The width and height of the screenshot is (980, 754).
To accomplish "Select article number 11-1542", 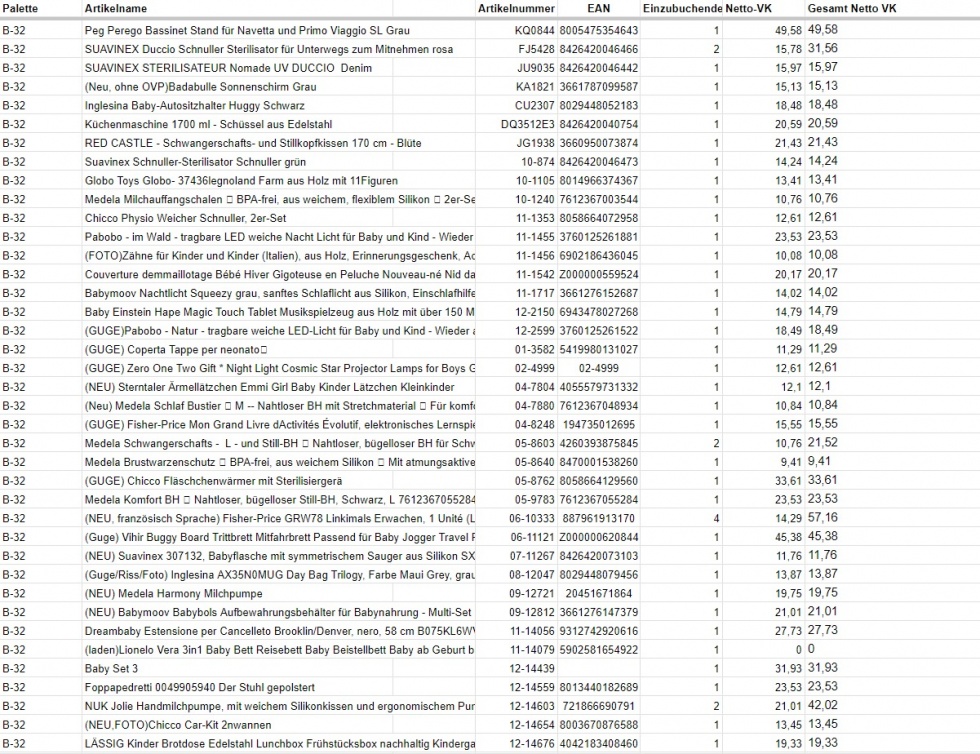I will tap(535, 274).
